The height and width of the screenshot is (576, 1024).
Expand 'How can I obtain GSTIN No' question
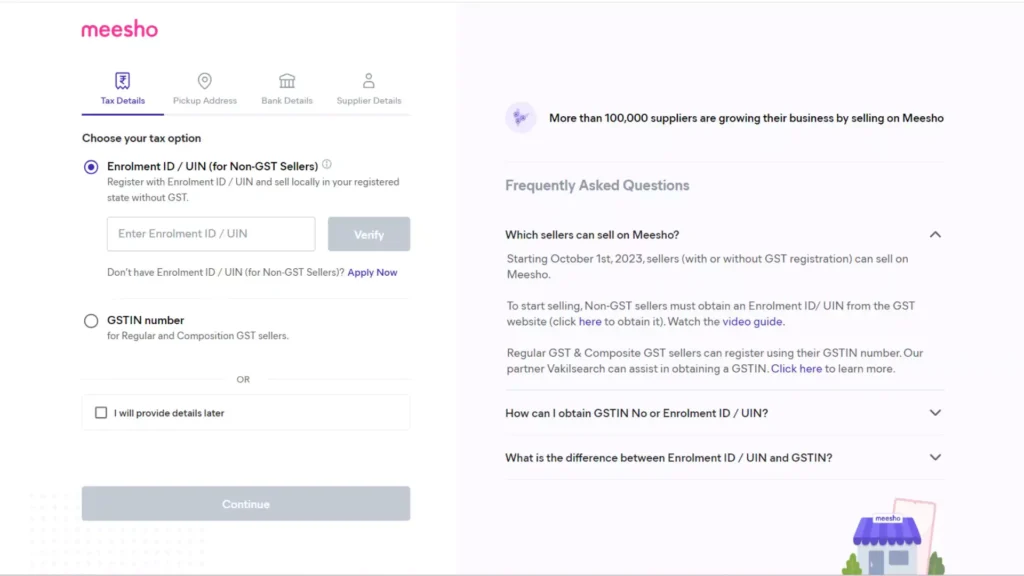(x=935, y=412)
